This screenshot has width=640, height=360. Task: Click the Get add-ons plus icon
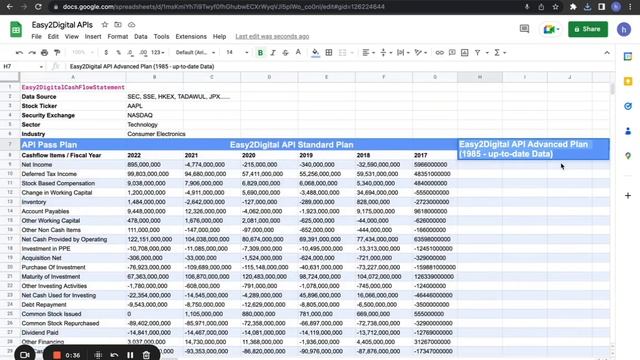point(628,196)
